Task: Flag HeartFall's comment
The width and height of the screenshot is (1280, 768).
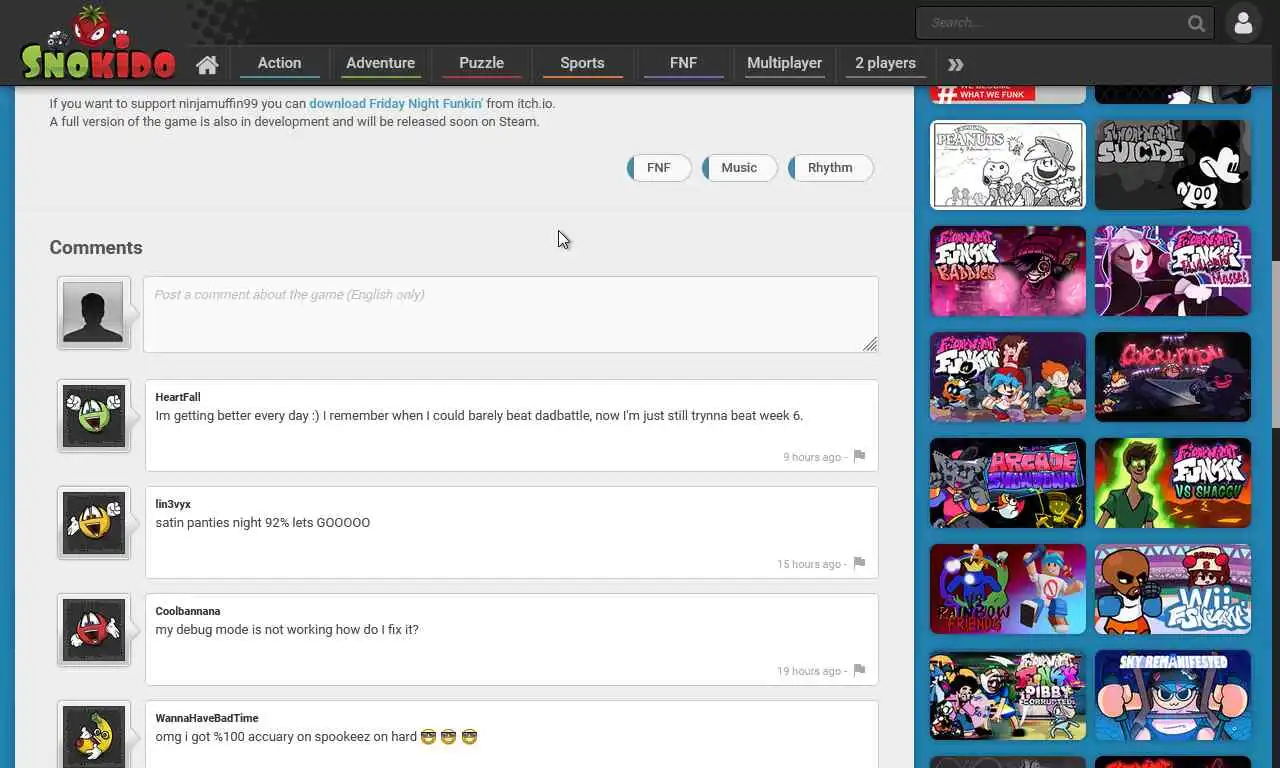Action: [x=859, y=456]
